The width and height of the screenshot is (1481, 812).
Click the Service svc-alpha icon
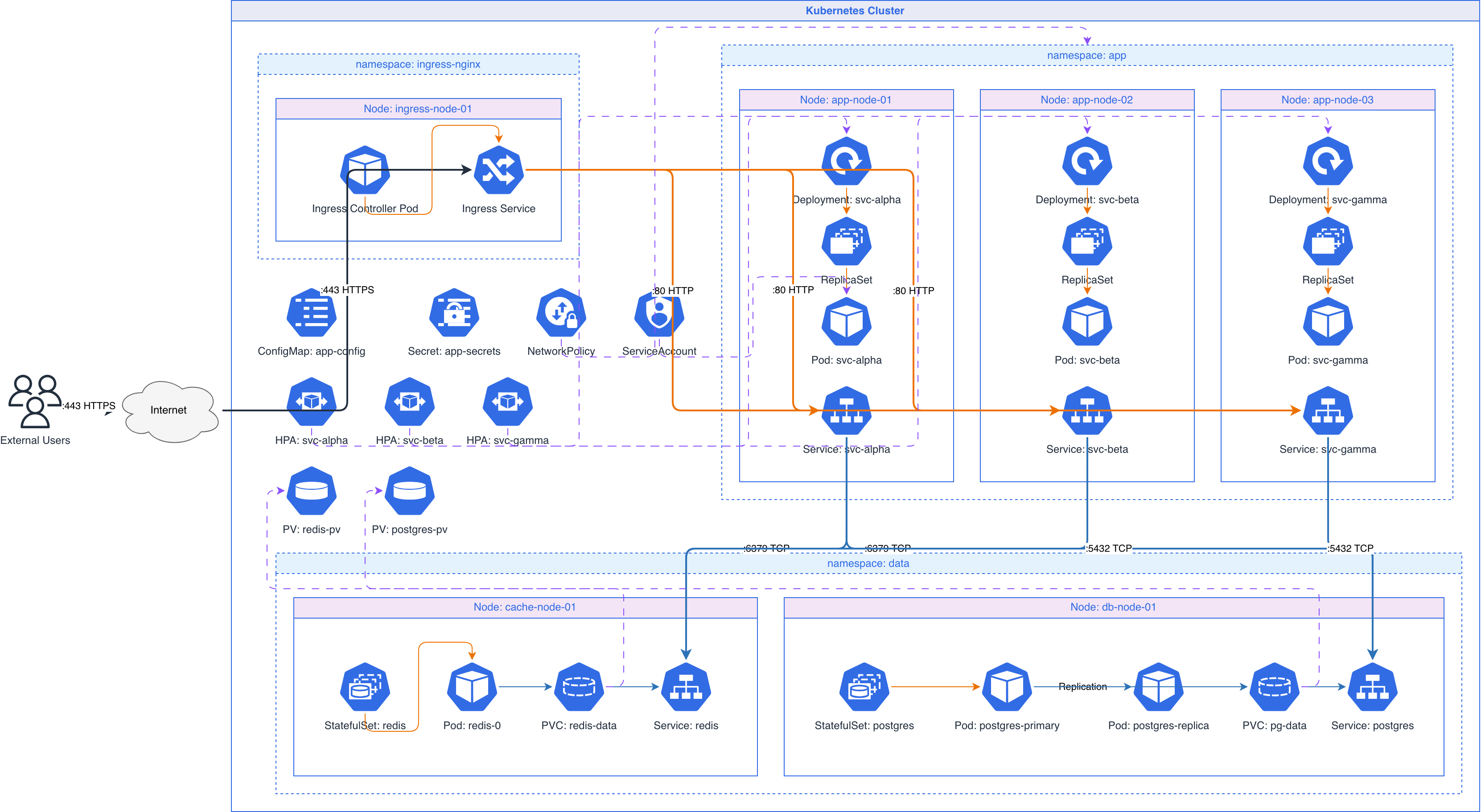[x=846, y=410]
